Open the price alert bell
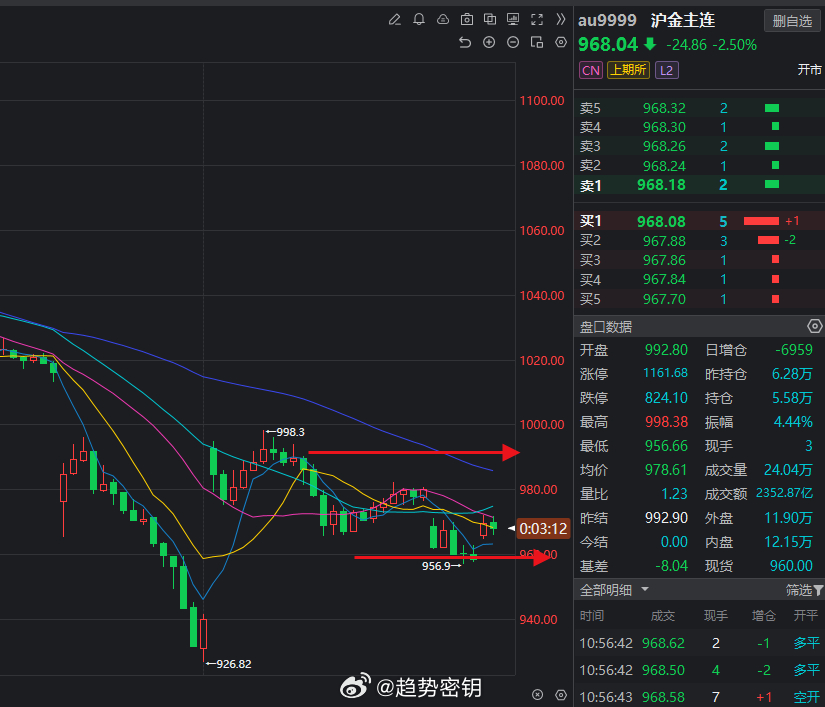 coord(419,19)
